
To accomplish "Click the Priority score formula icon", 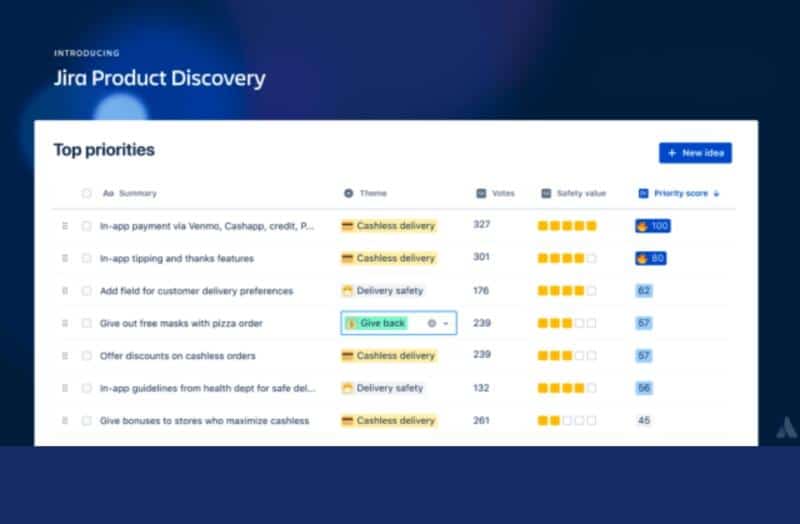I will (643, 193).
